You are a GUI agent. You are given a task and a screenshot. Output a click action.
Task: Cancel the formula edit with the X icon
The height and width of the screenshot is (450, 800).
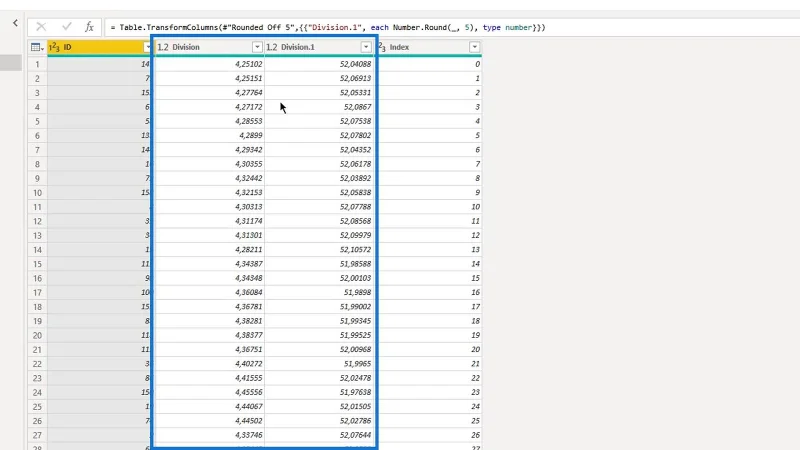coord(41,27)
